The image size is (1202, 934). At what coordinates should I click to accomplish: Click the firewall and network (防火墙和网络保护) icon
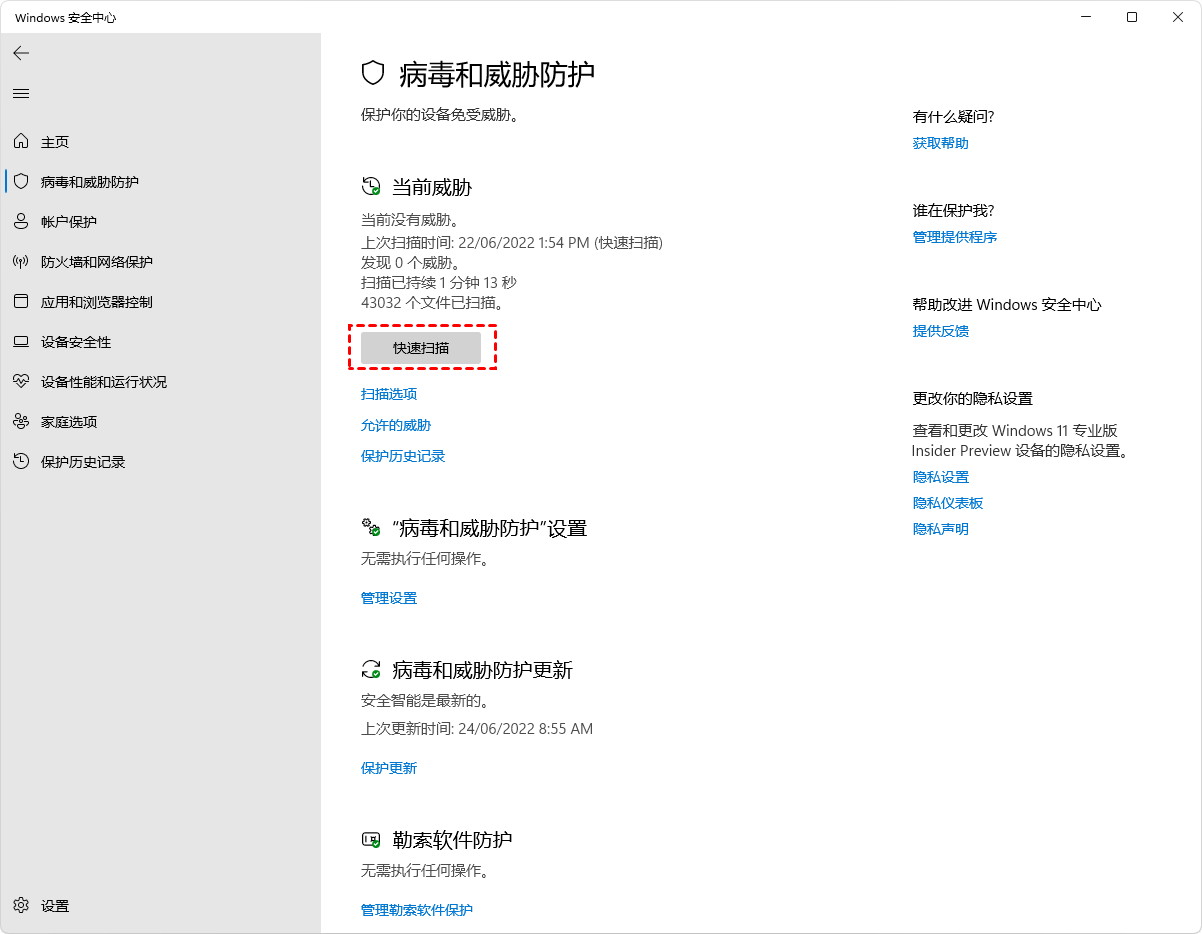(21, 262)
